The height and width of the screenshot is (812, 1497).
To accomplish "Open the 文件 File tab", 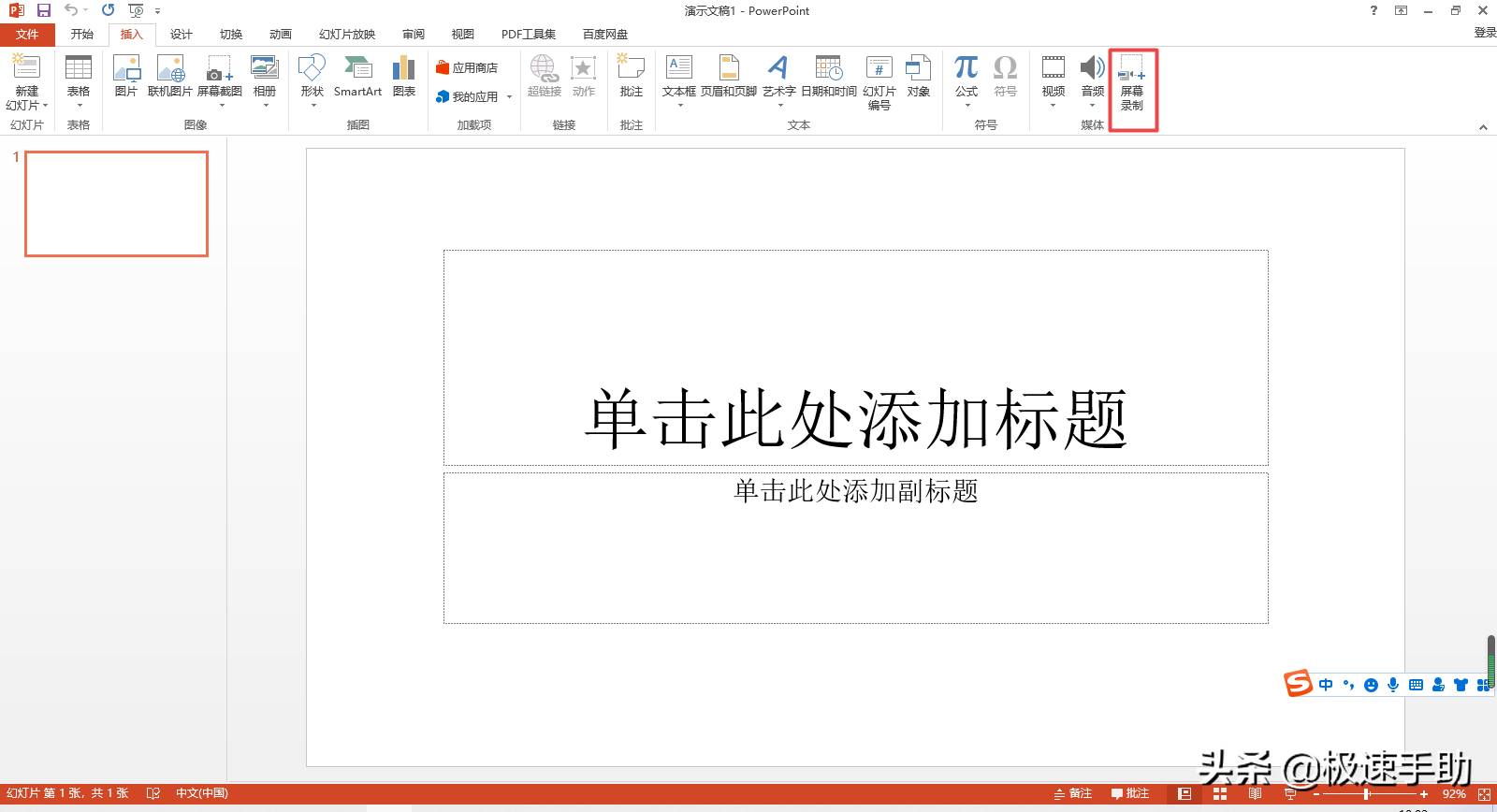I will click(x=27, y=35).
